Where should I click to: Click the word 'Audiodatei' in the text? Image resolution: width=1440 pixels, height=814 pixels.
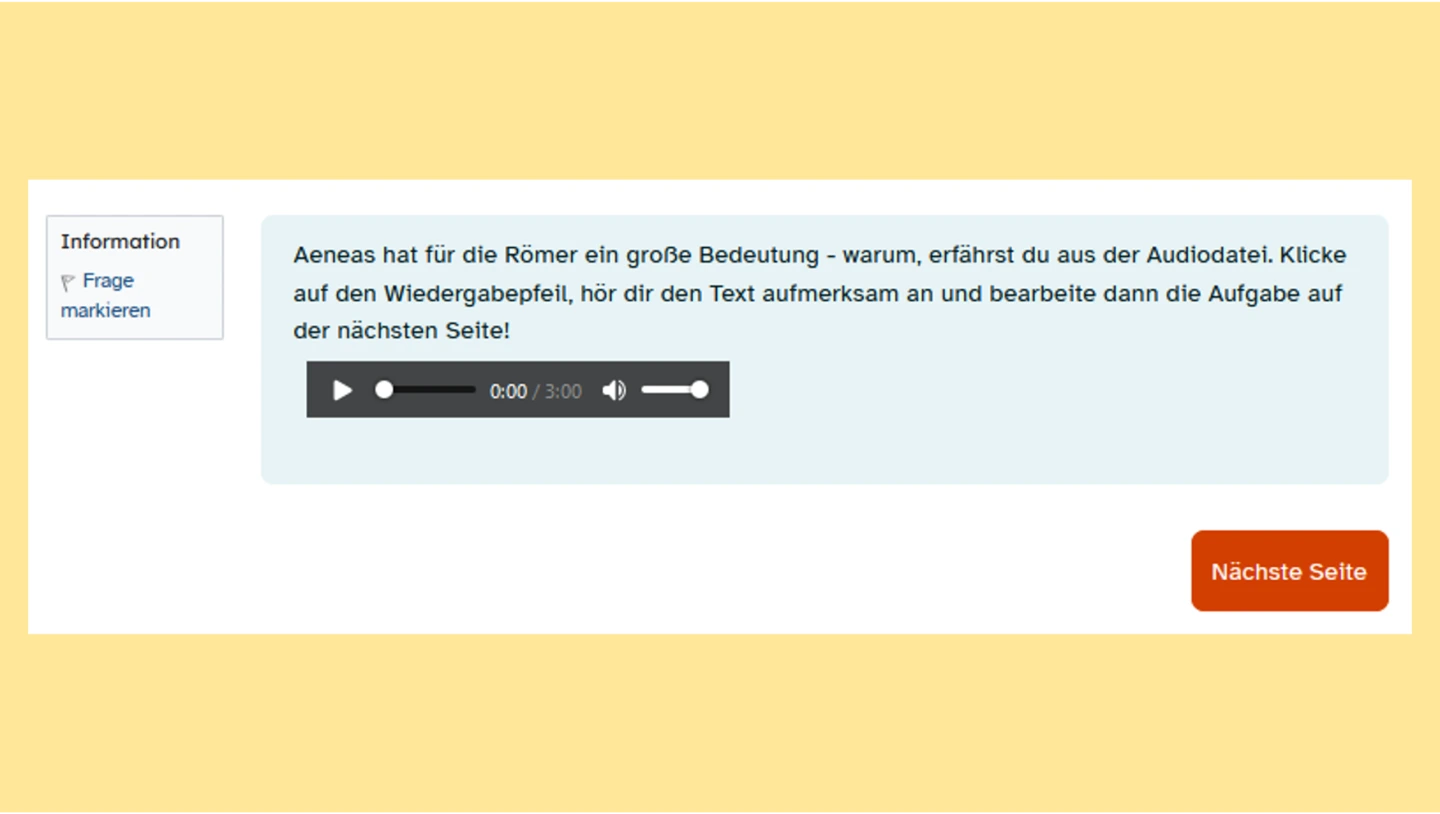(1208, 255)
